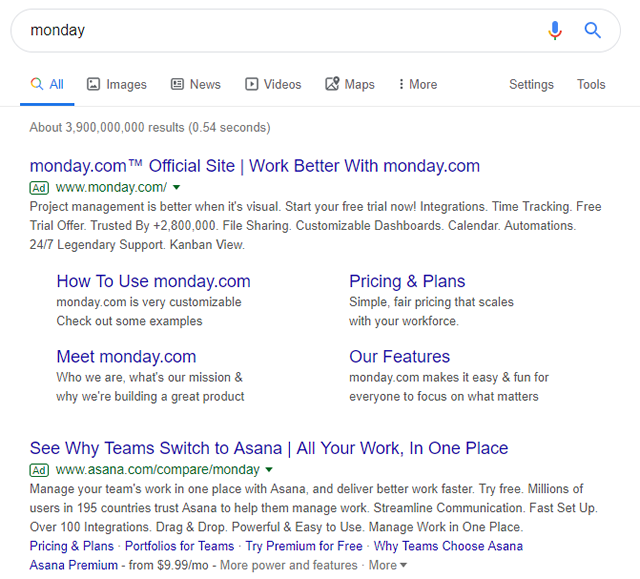Click the Images tab icon
This screenshot has height=579, width=640.
pyautogui.click(x=93, y=85)
